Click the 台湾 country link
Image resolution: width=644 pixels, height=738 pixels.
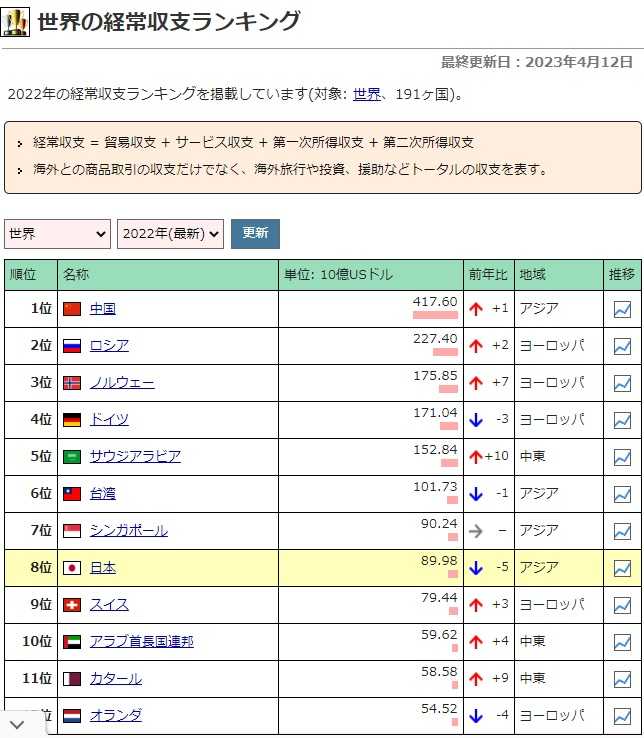click(103, 494)
